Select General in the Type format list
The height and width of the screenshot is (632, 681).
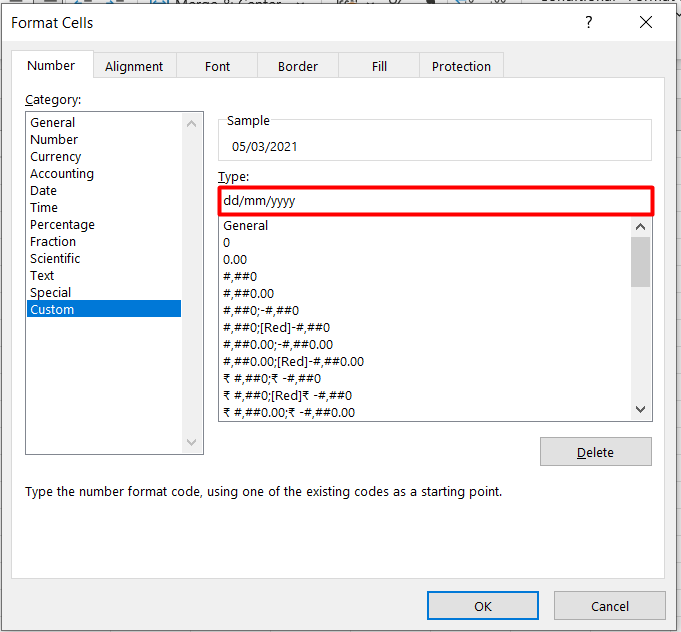point(426,225)
